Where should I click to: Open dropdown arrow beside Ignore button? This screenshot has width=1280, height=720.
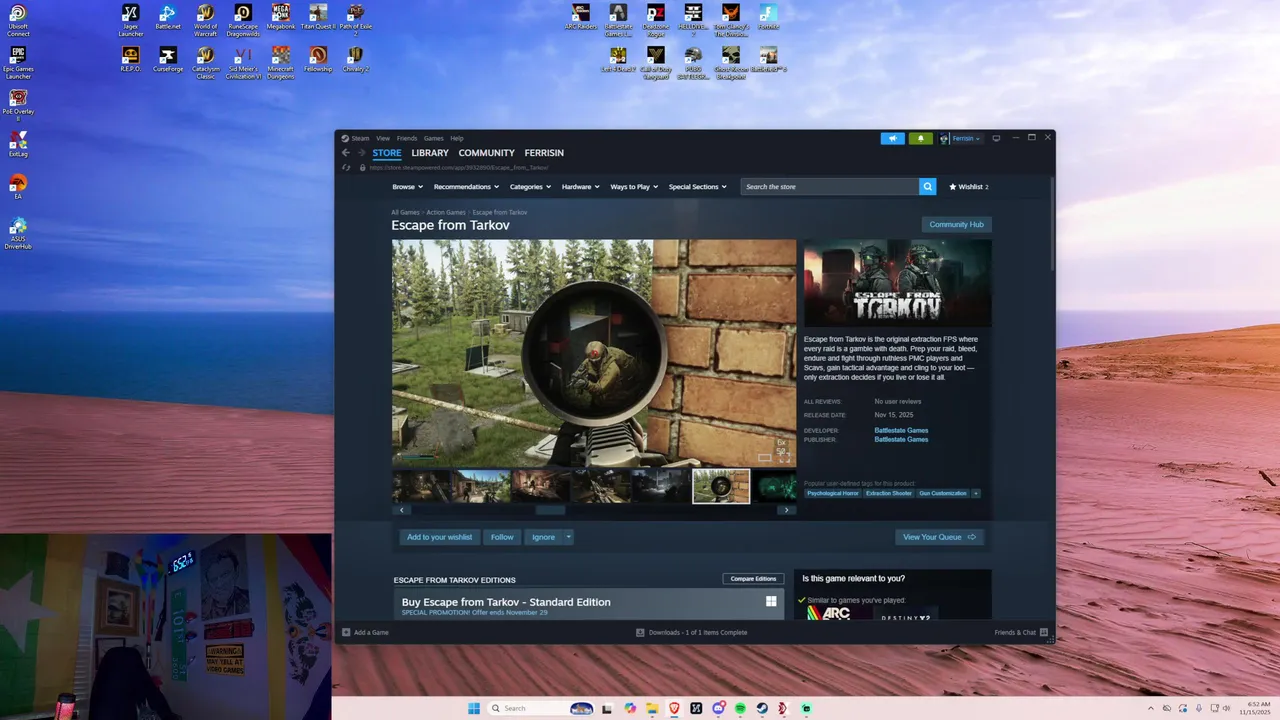pos(568,537)
